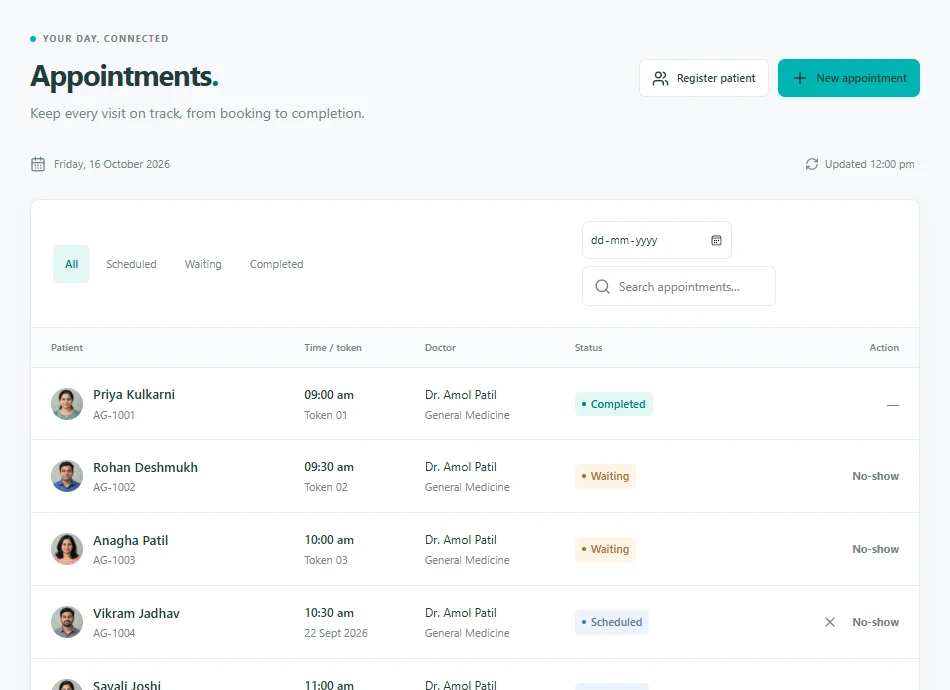Switch to the Scheduled filter tab
The height and width of the screenshot is (690, 950).
pyautogui.click(x=131, y=264)
